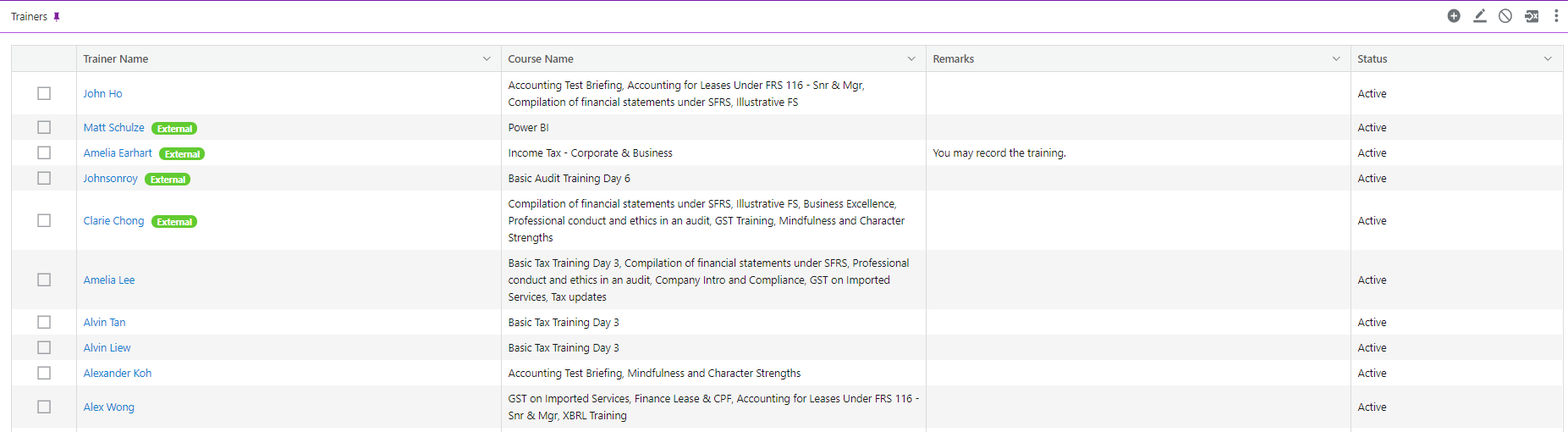Click the export to Excel icon

(x=1532, y=16)
